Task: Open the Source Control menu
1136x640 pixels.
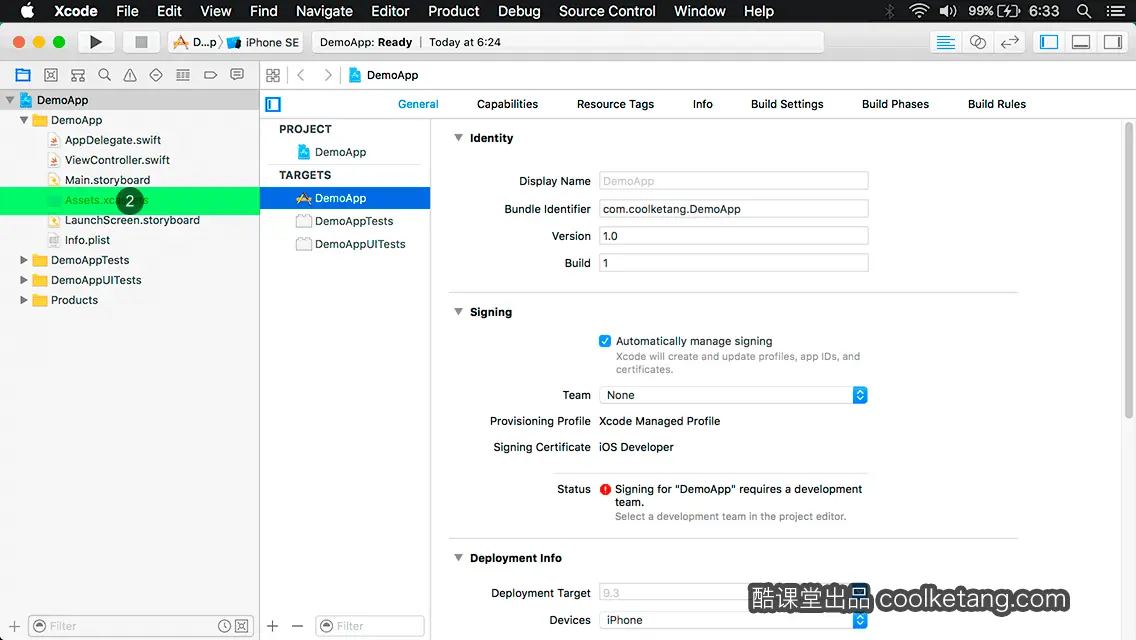Action: tap(606, 11)
